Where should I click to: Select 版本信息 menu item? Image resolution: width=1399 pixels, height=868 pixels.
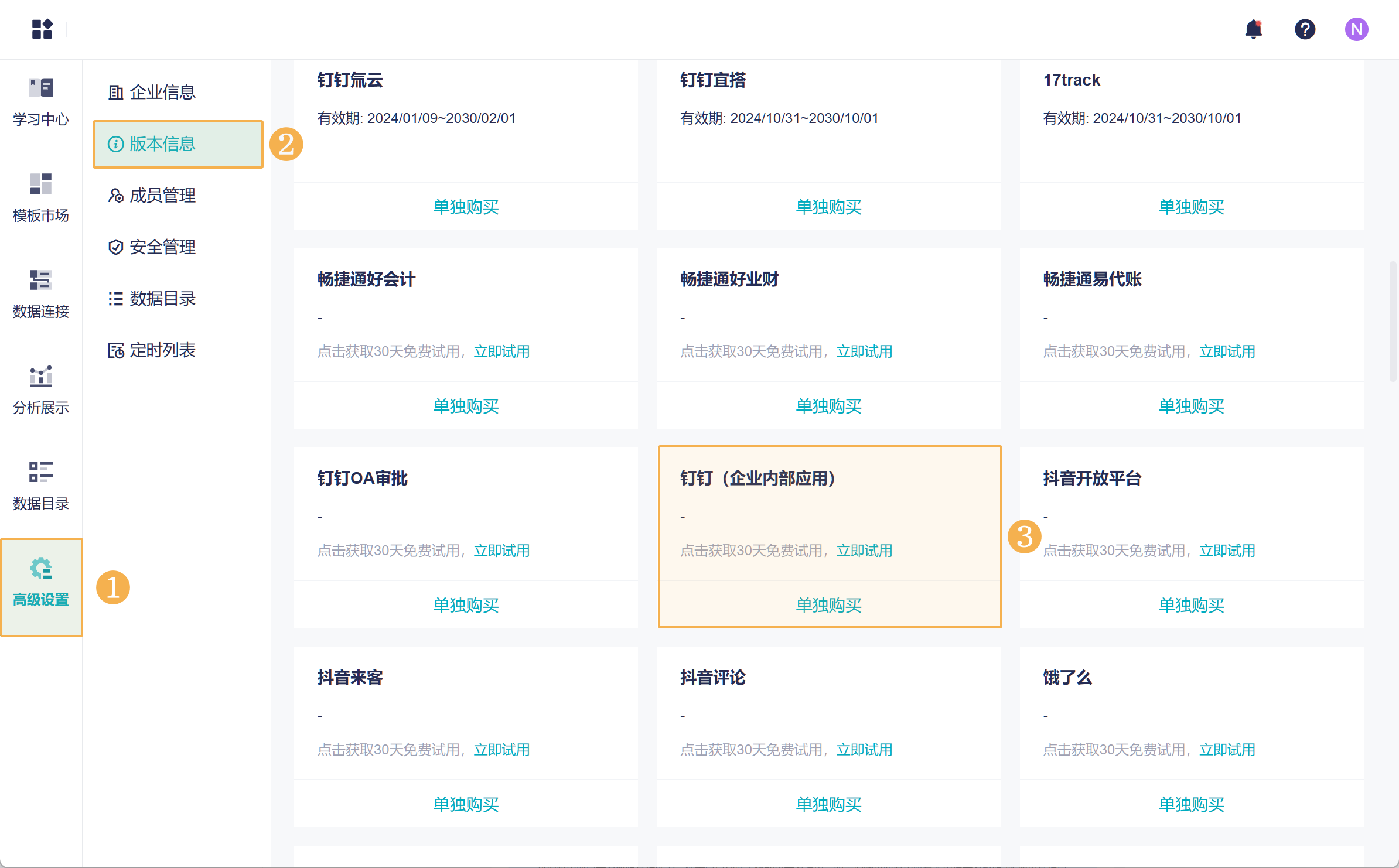(162, 143)
